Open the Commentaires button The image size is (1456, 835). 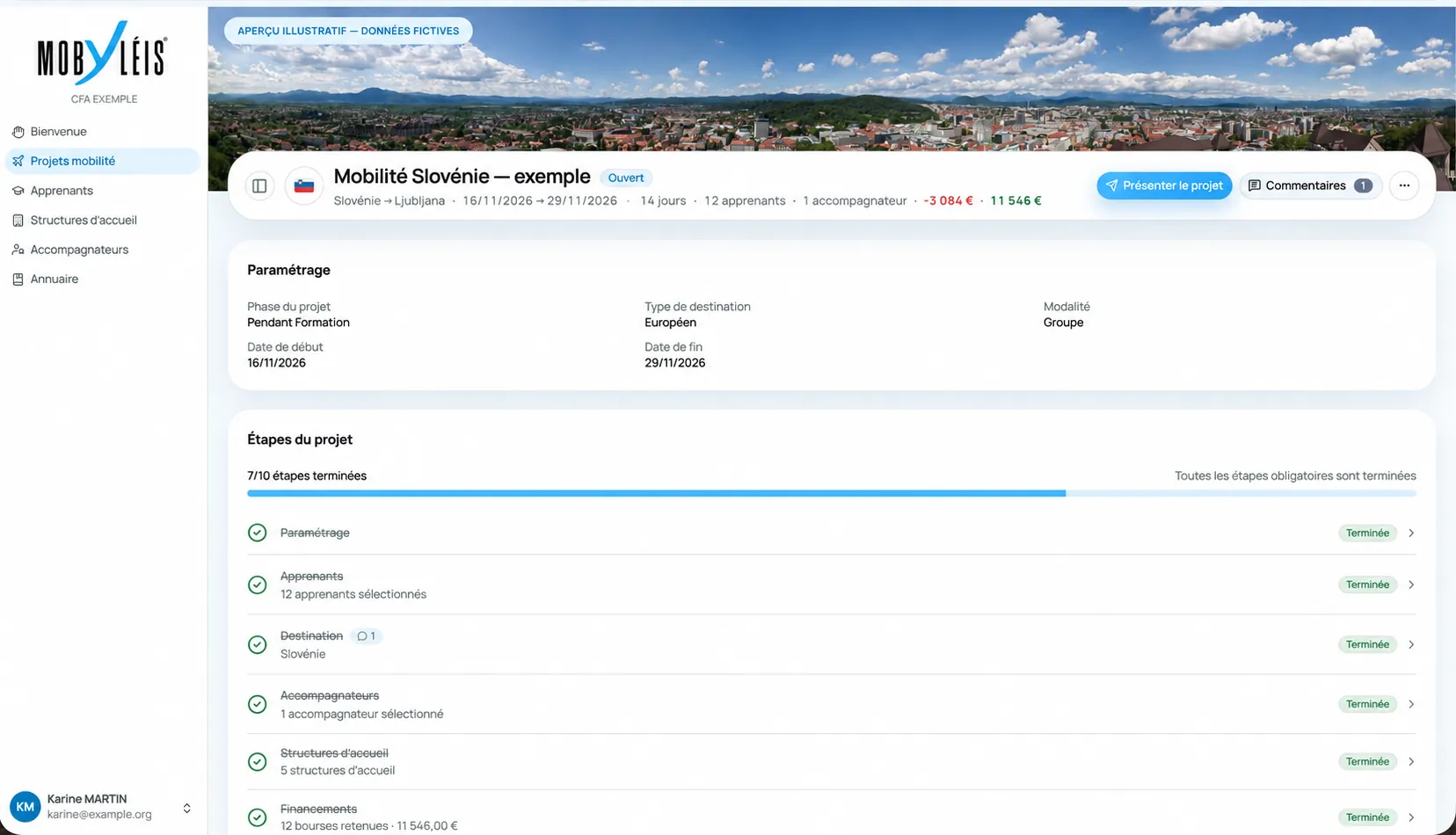(1310, 185)
